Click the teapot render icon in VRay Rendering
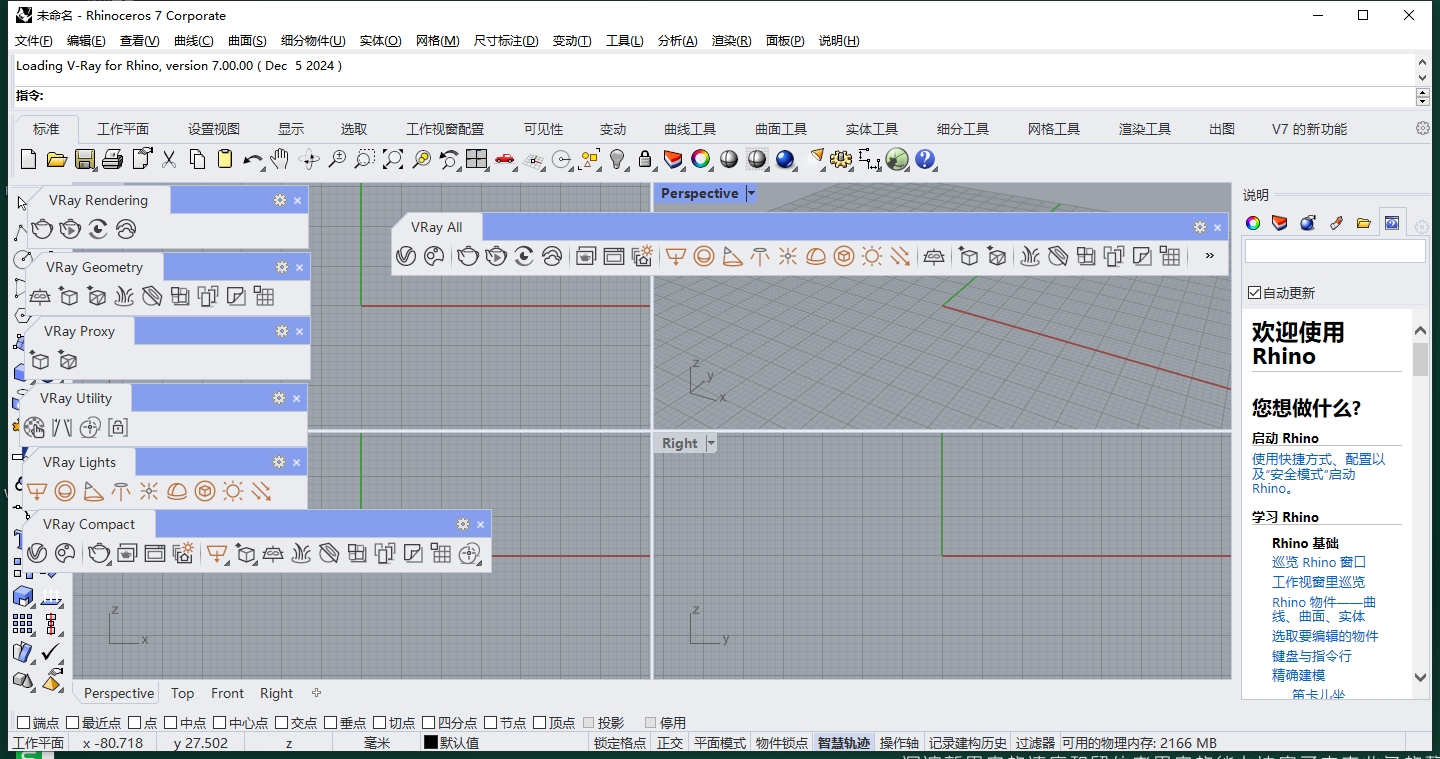Image resolution: width=1440 pixels, height=759 pixels. pyautogui.click(x=41, y=229)
